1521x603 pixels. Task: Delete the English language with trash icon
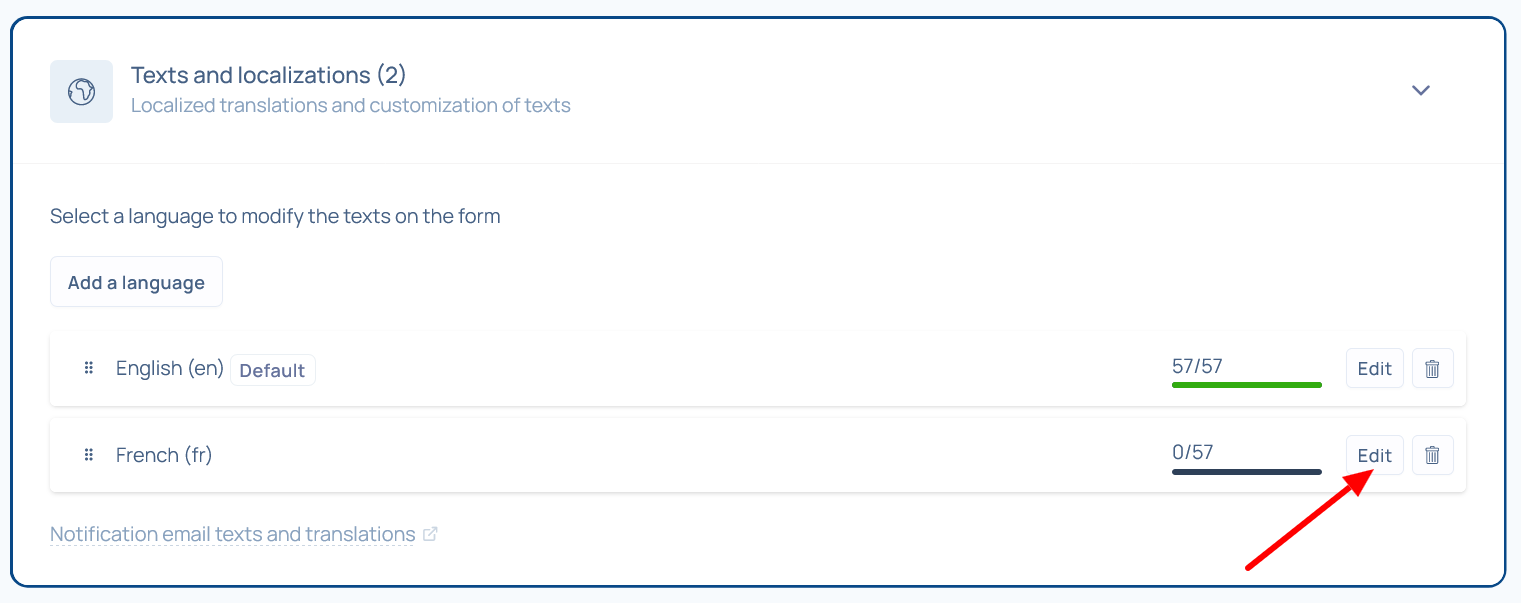pyautogui.click(x=1432, y=368)
